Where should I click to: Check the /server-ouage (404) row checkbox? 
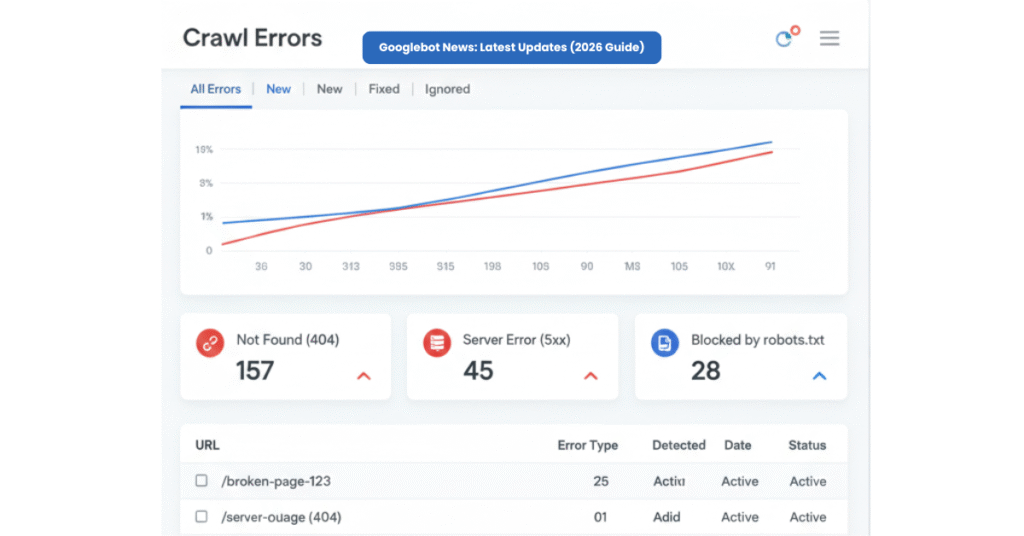click(201, 516)
